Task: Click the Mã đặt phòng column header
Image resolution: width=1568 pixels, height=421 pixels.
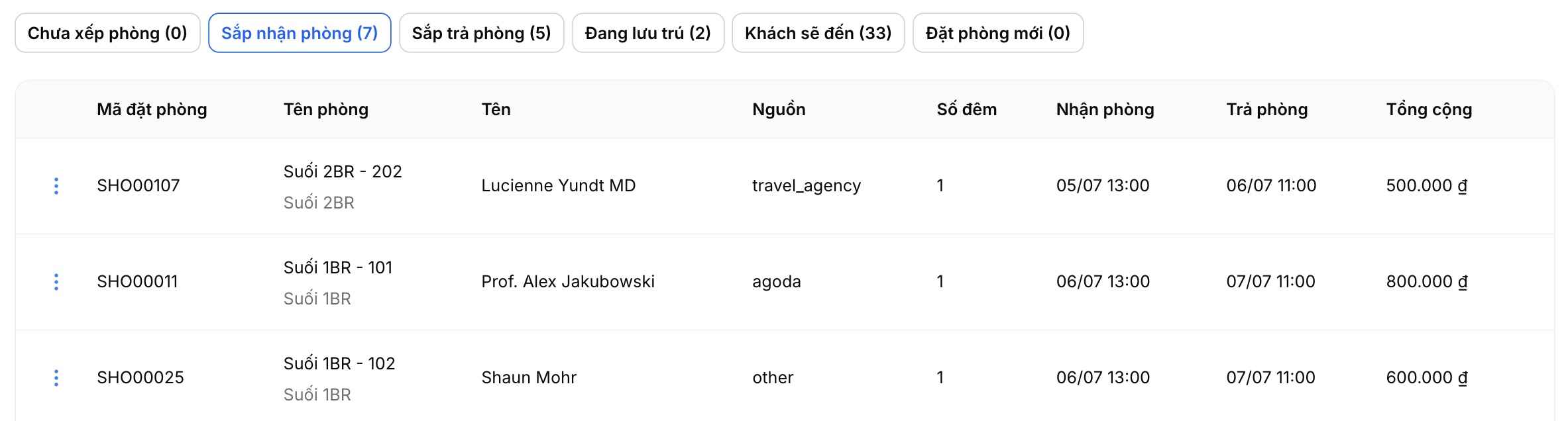Action: click(x=152, y=109)
